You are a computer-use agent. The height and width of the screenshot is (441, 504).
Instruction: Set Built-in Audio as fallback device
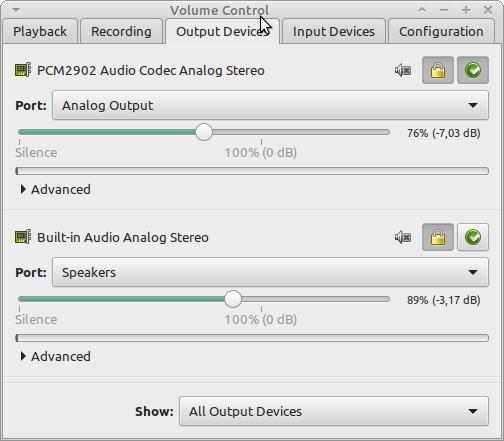tap(473, 237)
